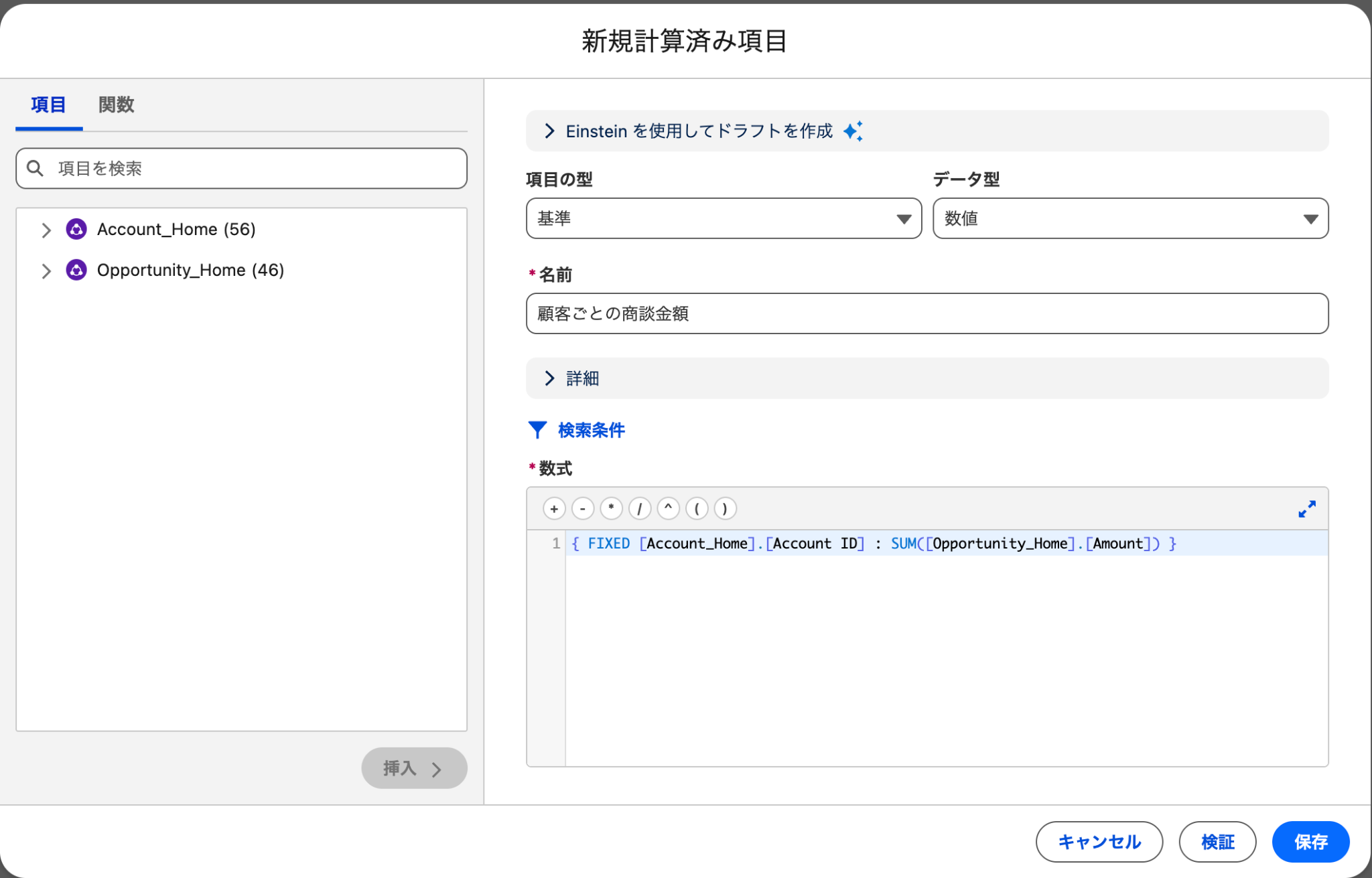Open the データ型 dropdown

coord(1130,218)
